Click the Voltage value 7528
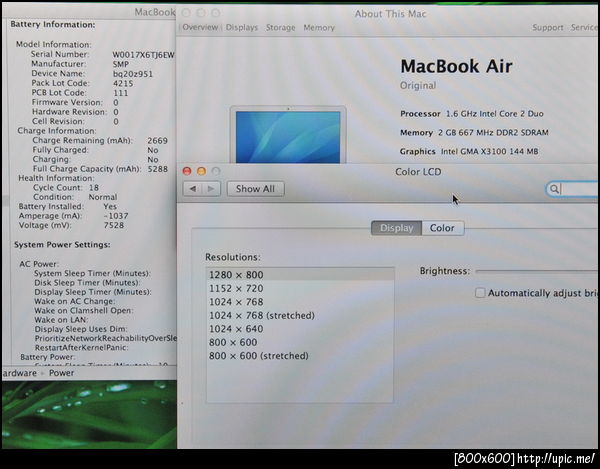Image resolution: width=600 pixels, height=469 pixels. [x=114, y=225]
